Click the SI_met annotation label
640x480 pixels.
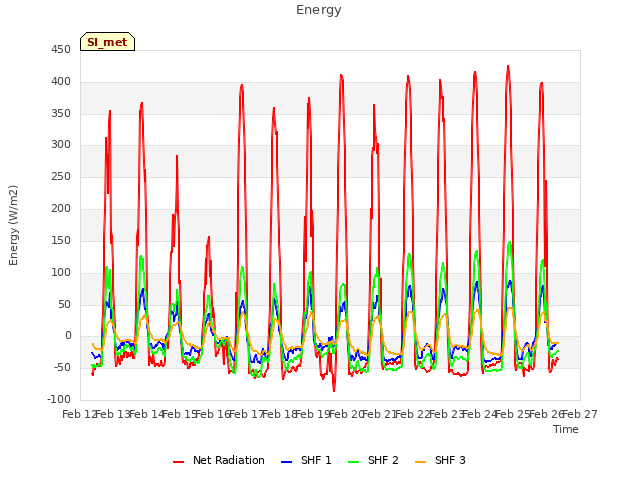pyautogui.click(x=107, y=42)
